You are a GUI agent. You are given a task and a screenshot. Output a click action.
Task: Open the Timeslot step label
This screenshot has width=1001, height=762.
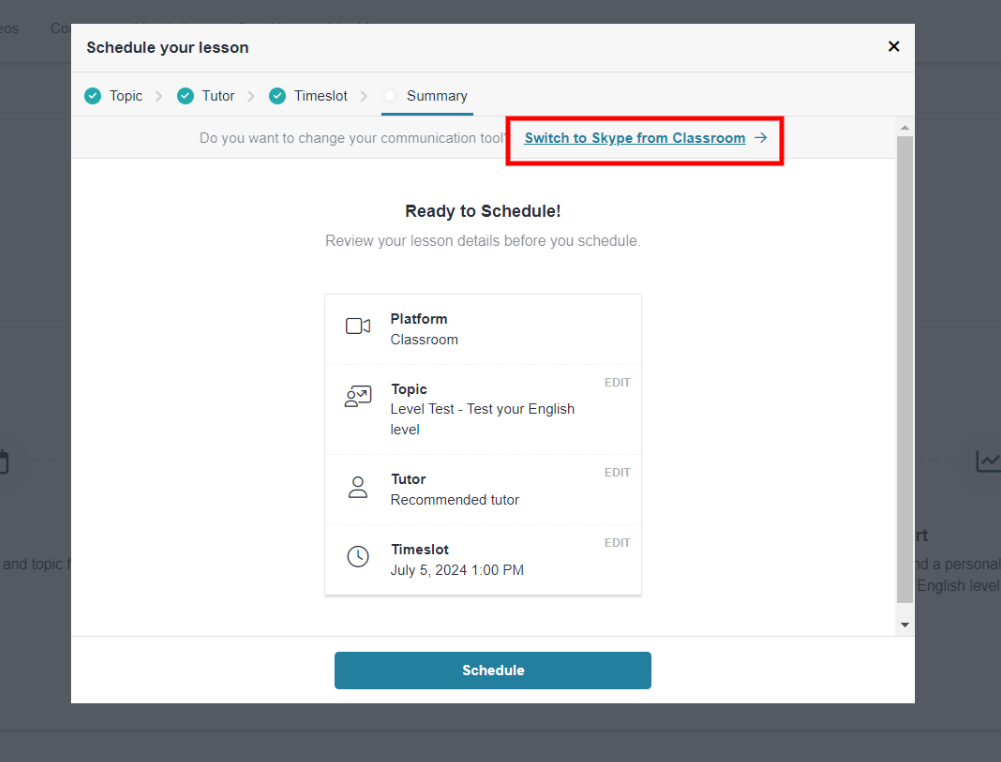pyautogui.click(x=320, y=96)
